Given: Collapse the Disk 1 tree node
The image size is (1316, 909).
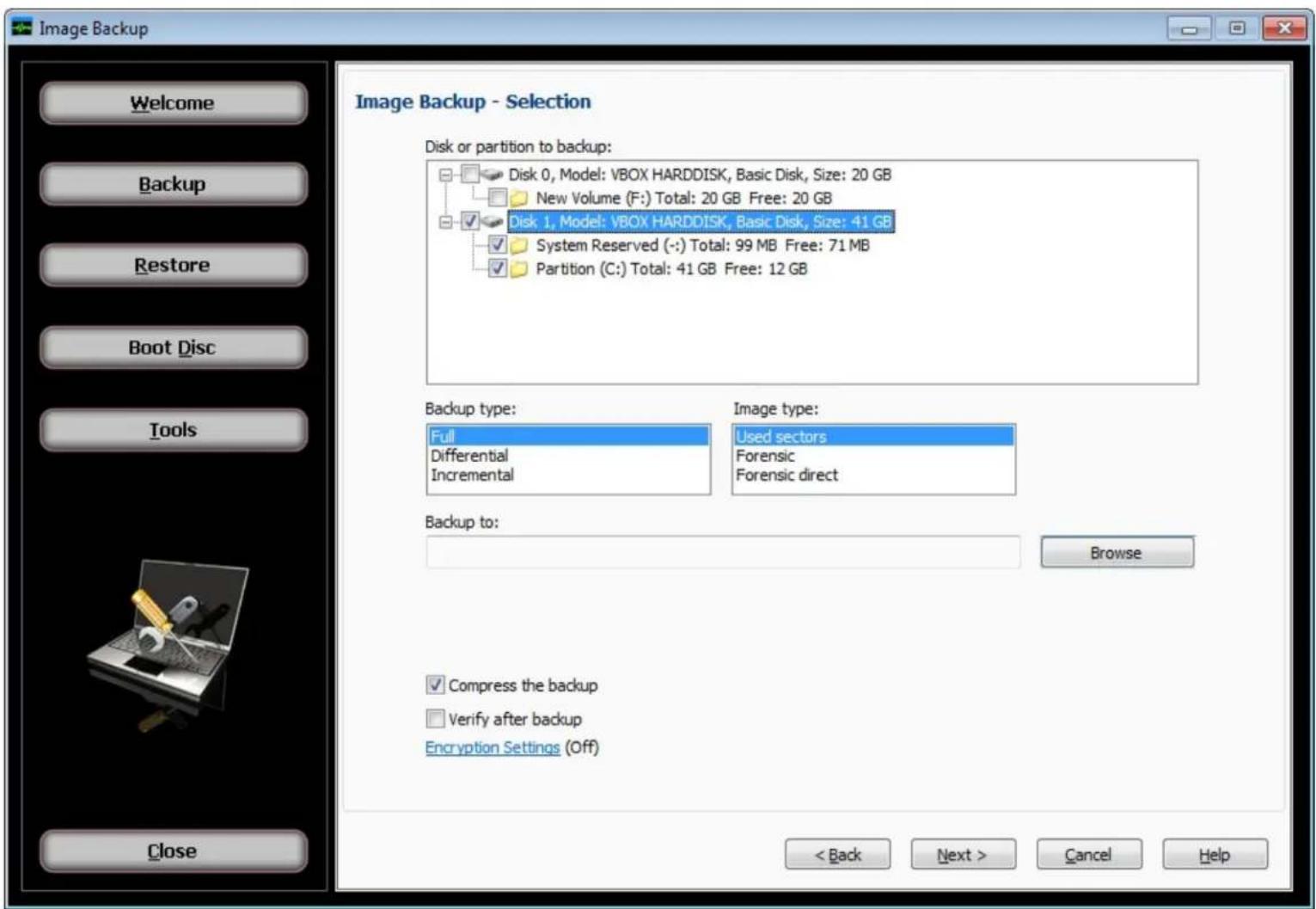Looking at the screenshot, I should tap(445, 222).
